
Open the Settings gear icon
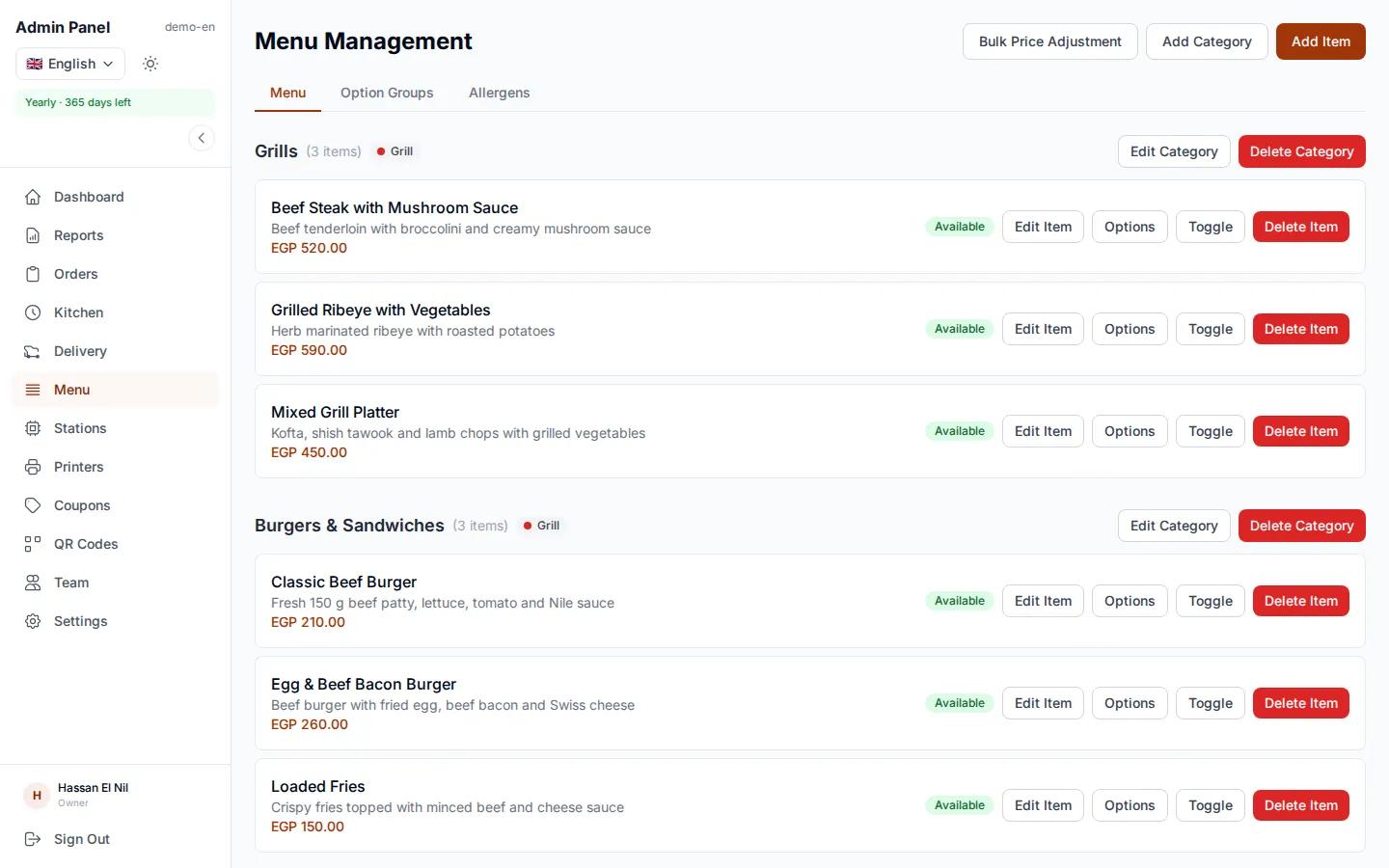pyautogui.click(x=33, y=621)
